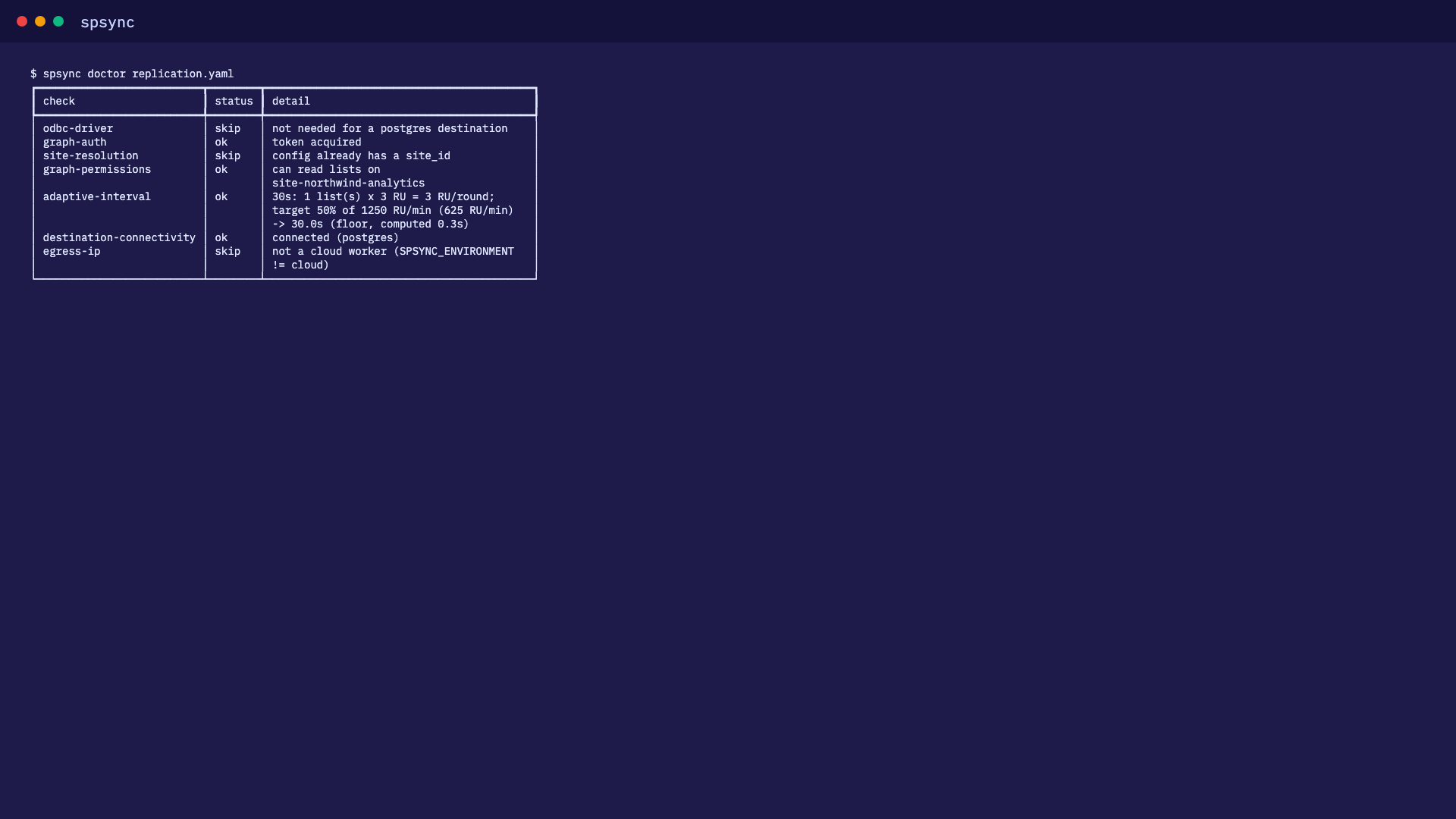
Task: Click the skip status of odbc-driver
Action: coord(227,128)
